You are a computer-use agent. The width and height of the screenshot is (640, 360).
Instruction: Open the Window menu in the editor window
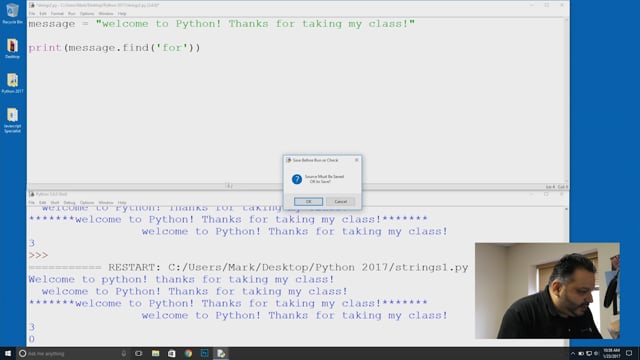(x=106, y=13)
